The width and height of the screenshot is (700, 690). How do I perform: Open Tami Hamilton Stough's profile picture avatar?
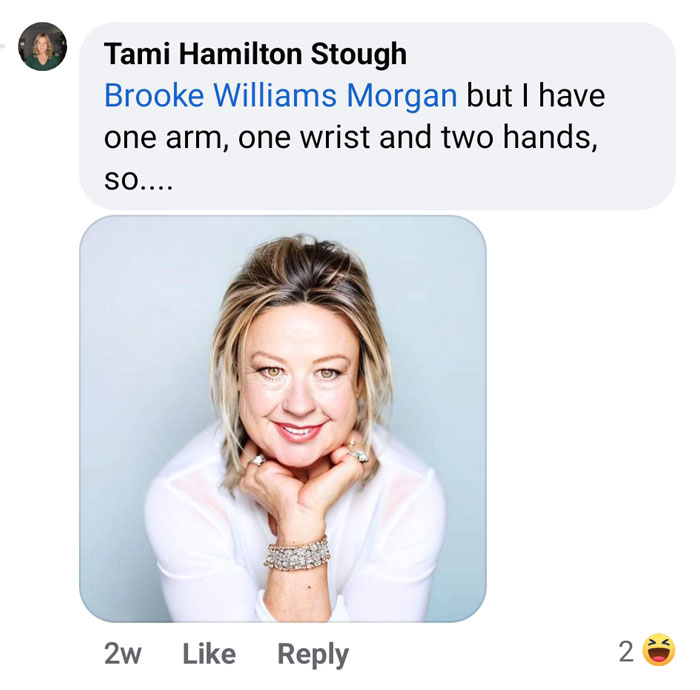[x=42, y=46]
